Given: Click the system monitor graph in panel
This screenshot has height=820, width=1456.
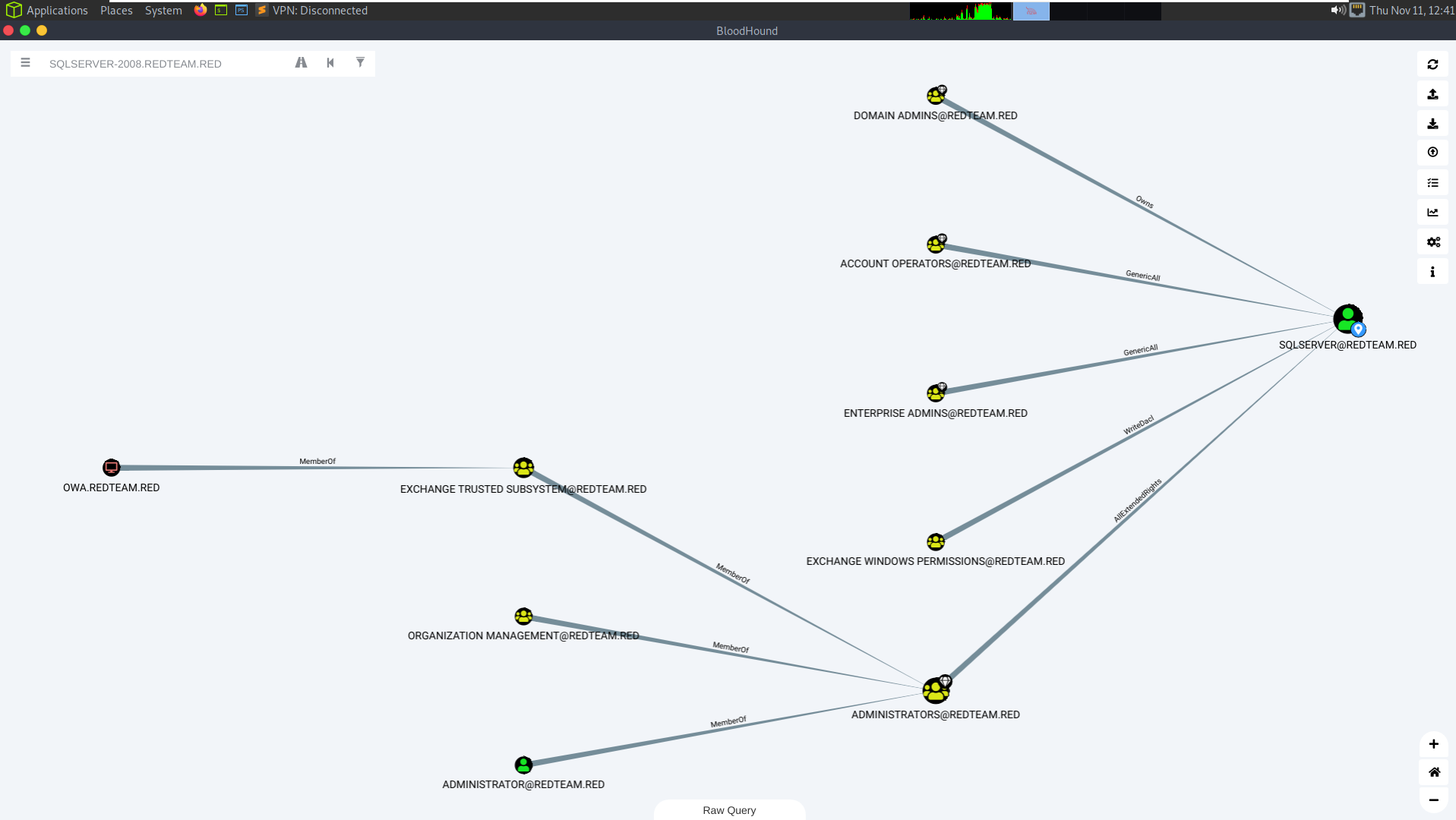Looking at the screenshot, I should point(961,11).
